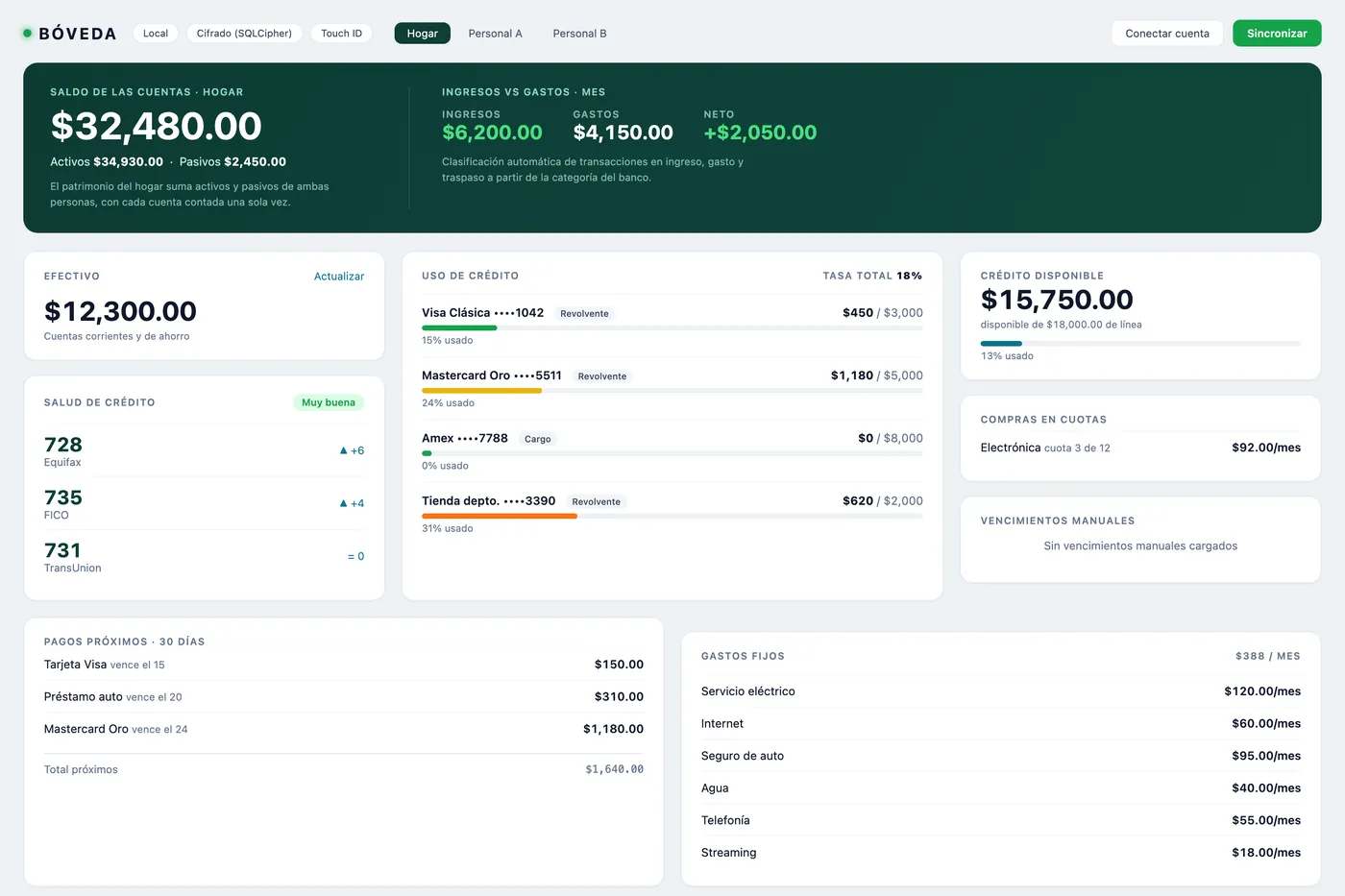Switch to the Hogar tab

tap(423, 34)
